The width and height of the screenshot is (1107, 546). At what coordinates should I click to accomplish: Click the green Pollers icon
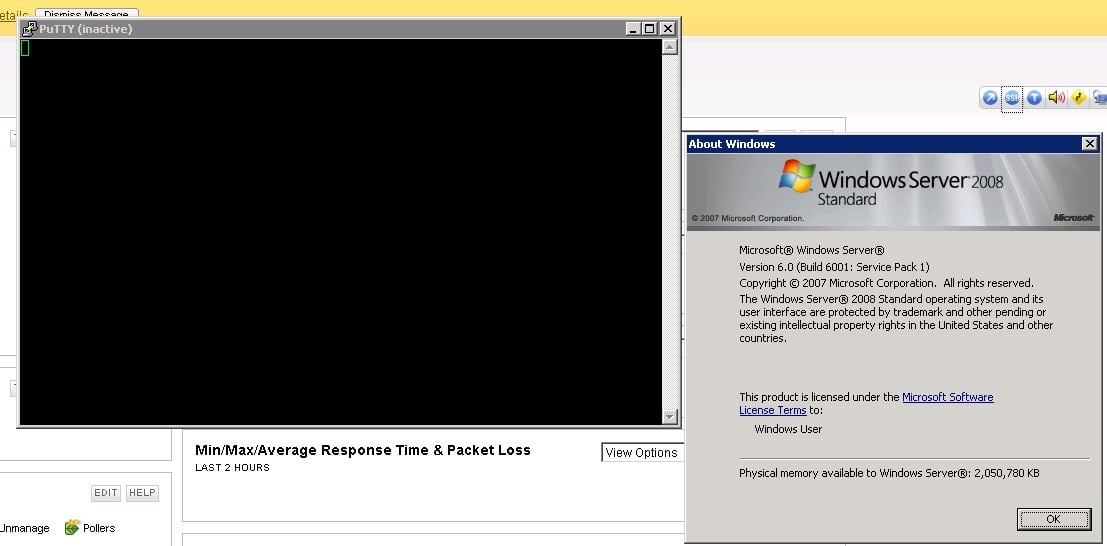pyautogui.click(x=72, y=528)
